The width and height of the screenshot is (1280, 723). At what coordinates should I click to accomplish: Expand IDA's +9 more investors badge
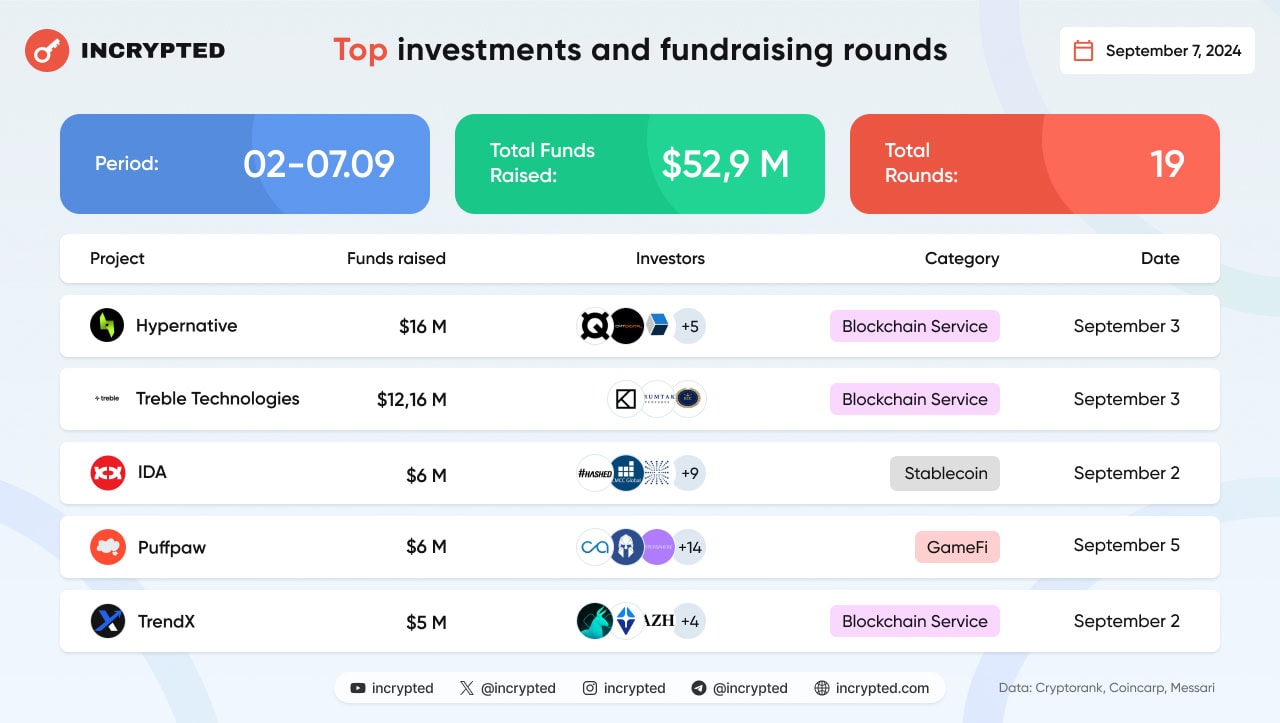689,473
